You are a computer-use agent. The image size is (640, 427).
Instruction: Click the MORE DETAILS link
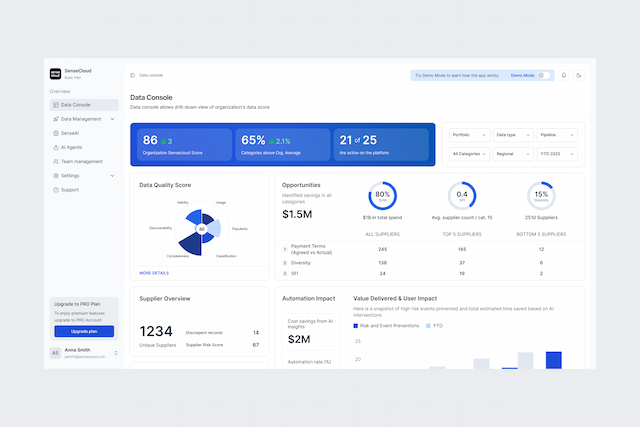pos(154,273)
